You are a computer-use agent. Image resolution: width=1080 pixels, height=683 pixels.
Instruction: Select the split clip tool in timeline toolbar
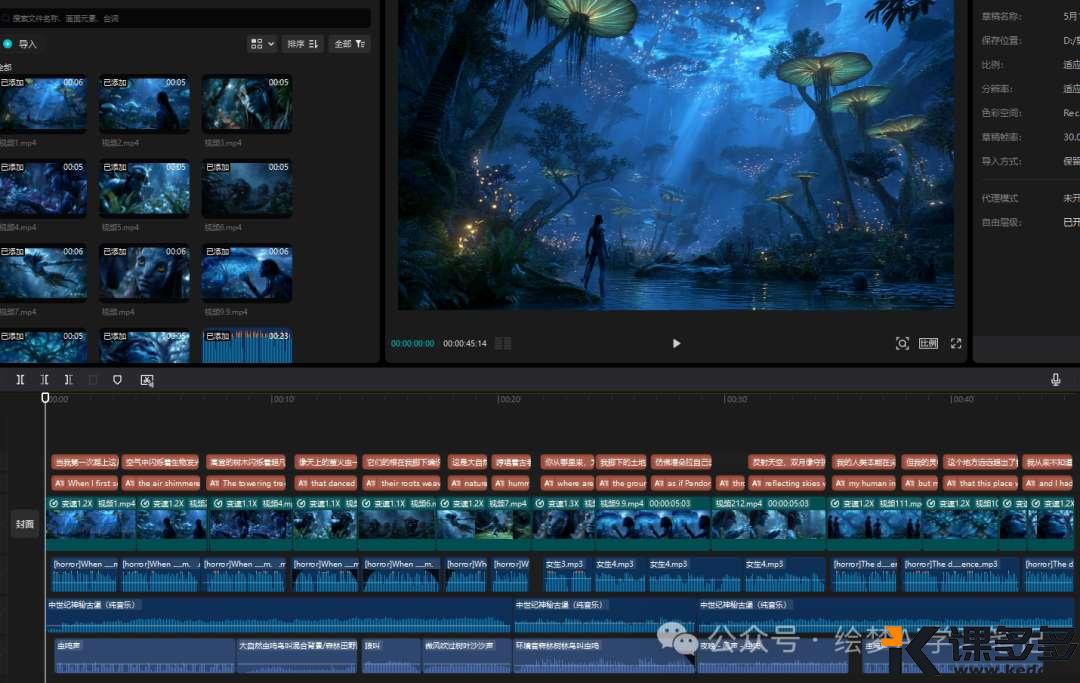click(21, 379)
